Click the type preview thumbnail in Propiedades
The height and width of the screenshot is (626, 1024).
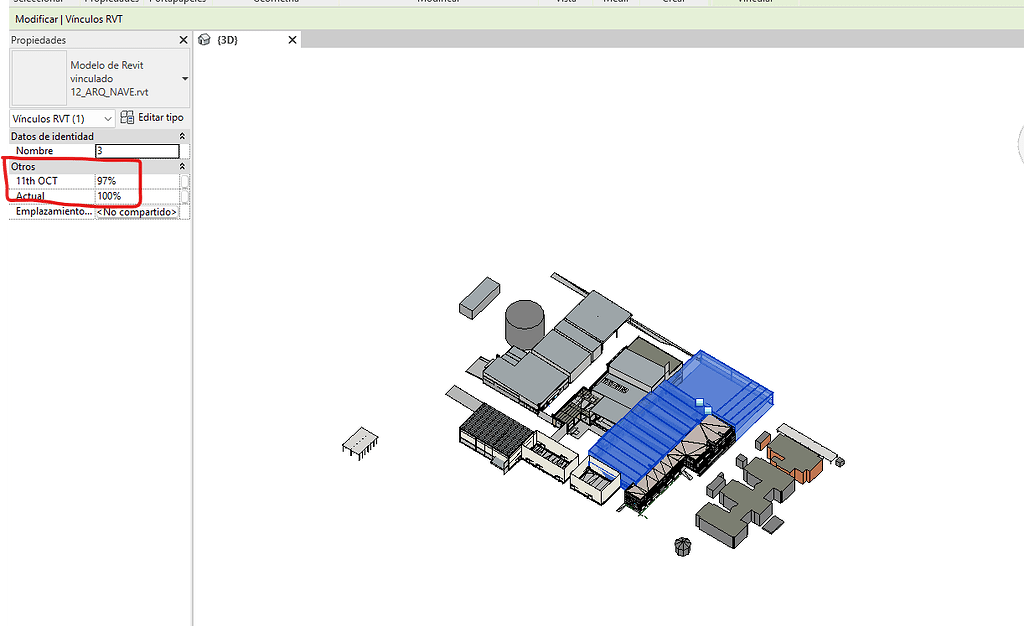point(39,78)
